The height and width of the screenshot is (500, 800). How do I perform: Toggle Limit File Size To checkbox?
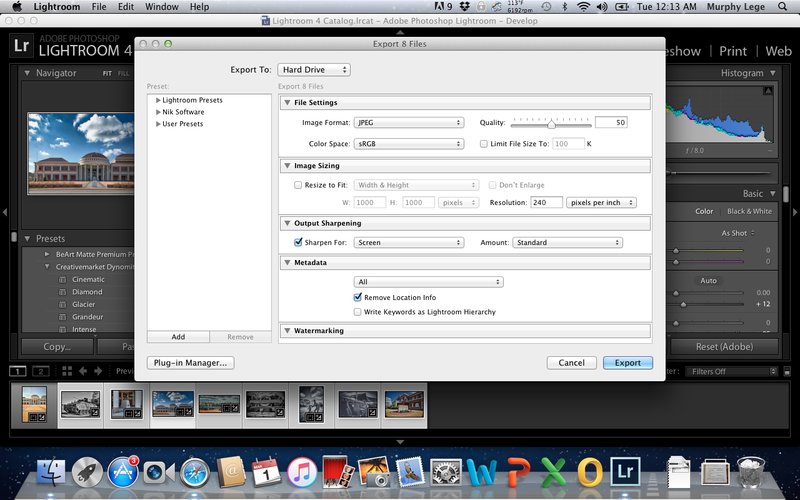point(484,144)
